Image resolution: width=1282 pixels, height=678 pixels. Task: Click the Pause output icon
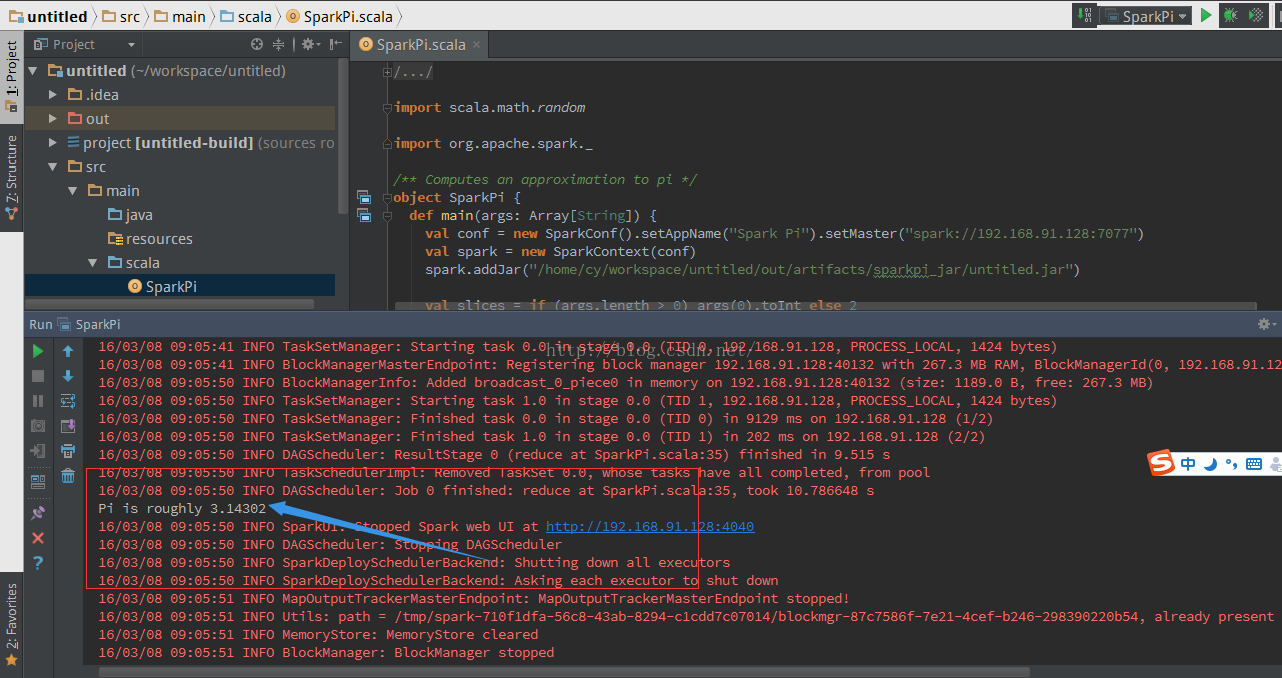click(38, 401)
